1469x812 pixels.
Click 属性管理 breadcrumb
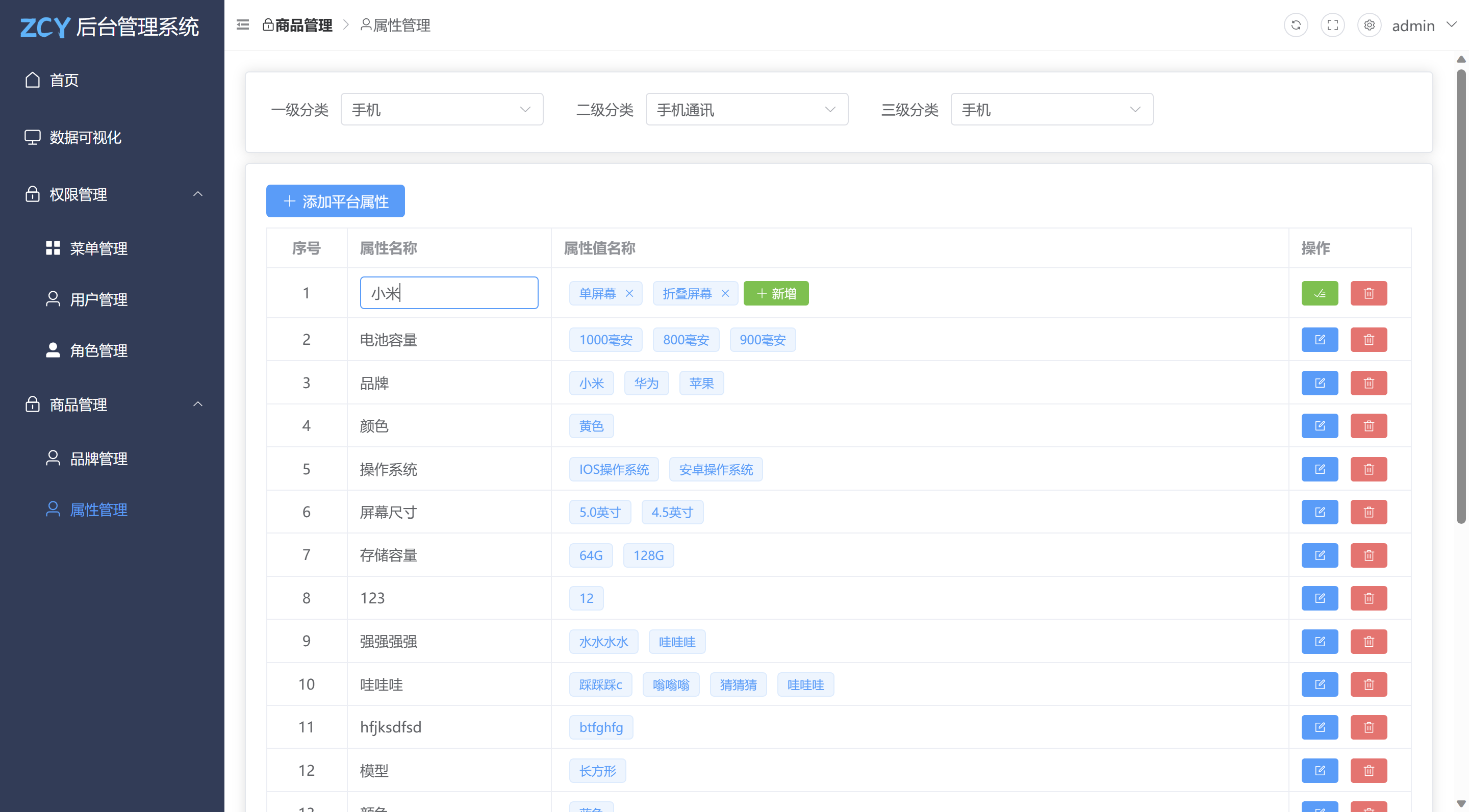tap(395, 25)
